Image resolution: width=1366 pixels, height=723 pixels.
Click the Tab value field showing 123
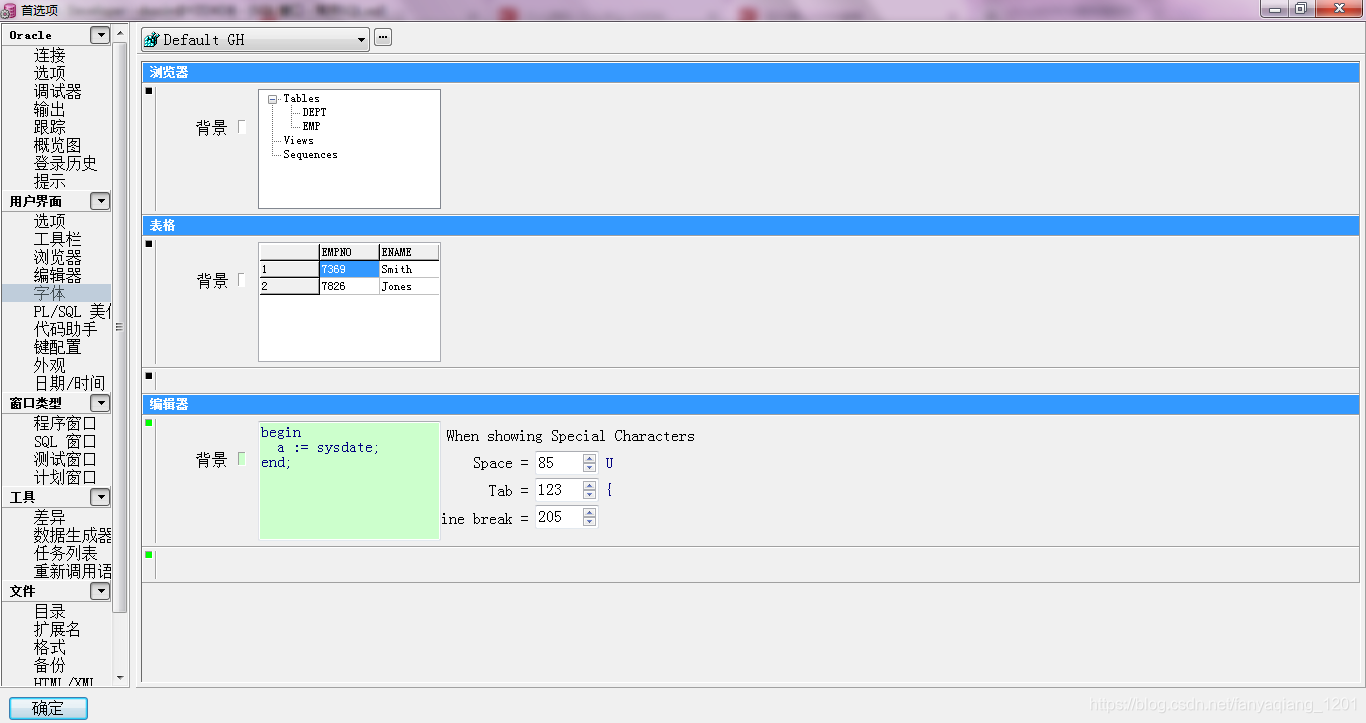point(558,490)
